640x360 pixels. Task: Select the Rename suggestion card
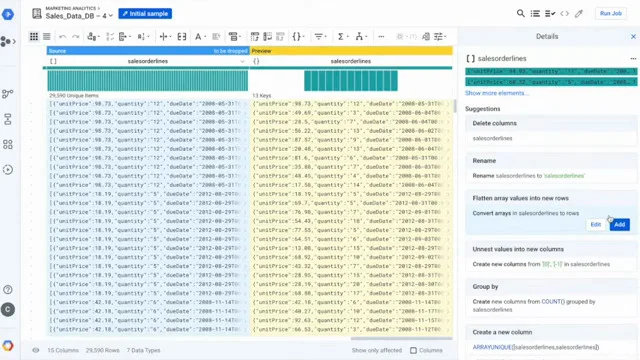551,168
